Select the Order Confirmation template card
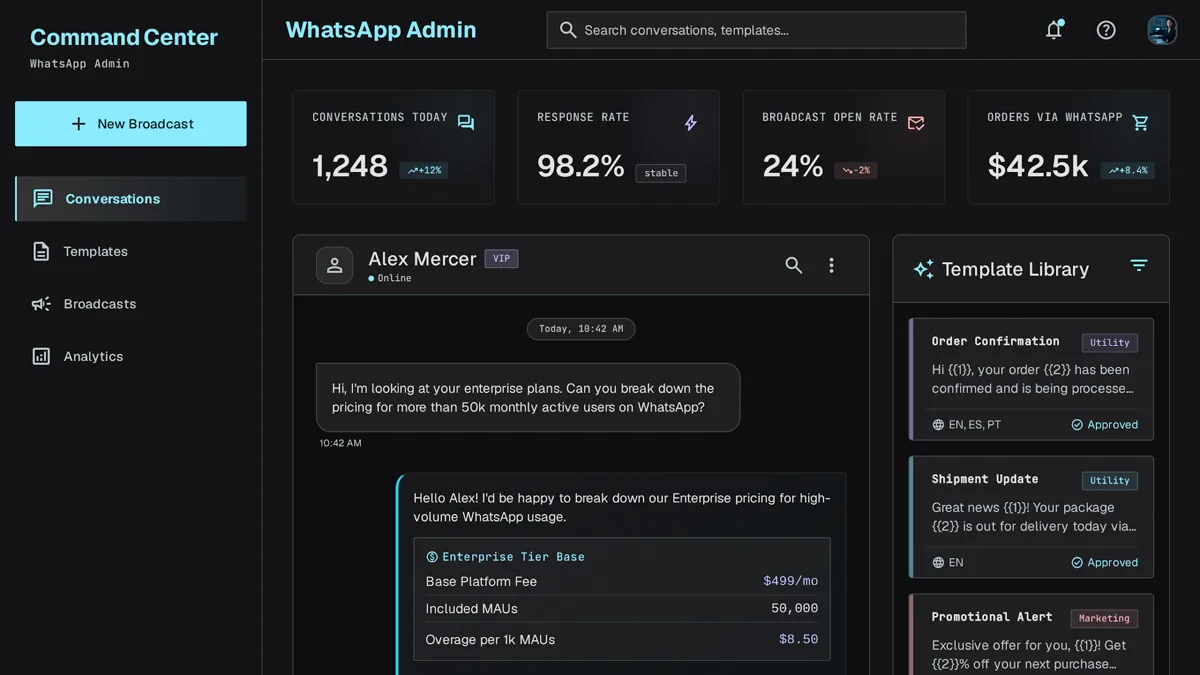 click(x=1031, y=380)
